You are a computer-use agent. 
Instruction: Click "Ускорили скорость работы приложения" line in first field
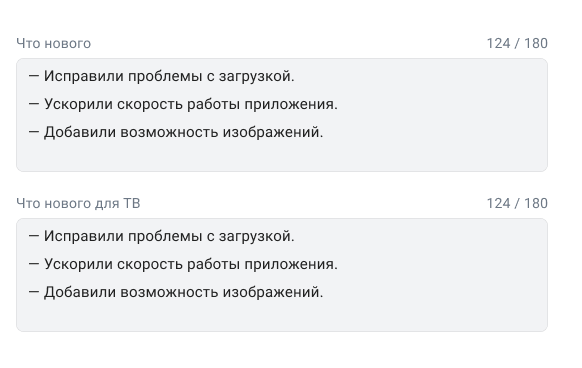pos(183,104)
